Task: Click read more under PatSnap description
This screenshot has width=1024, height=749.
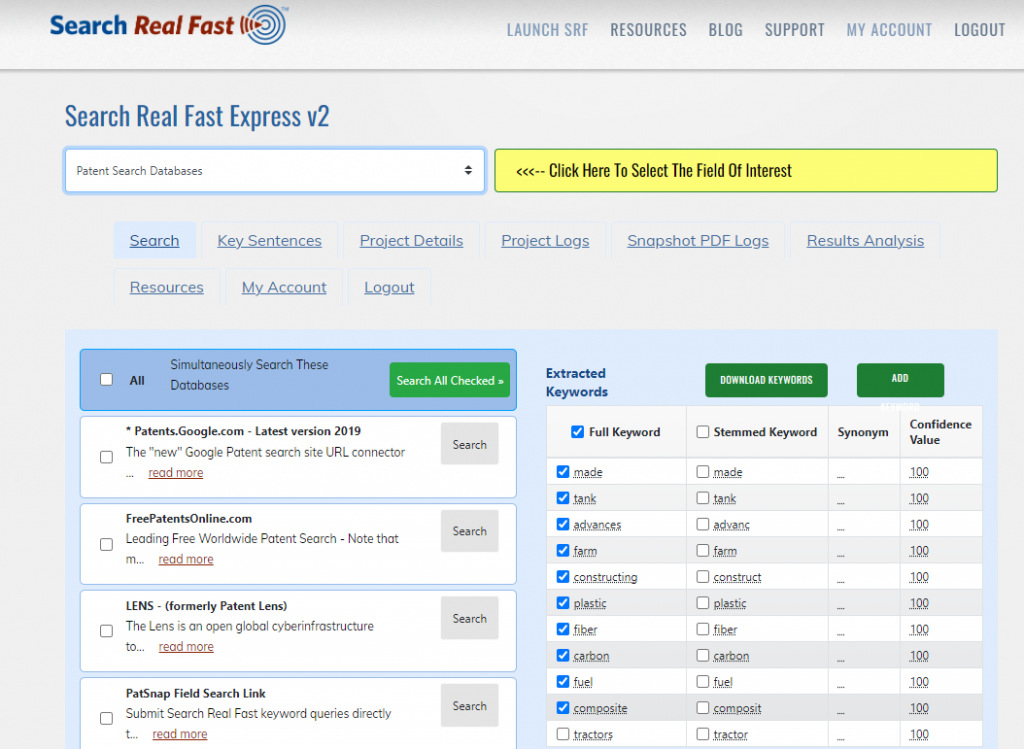Action: coord(180,734)
